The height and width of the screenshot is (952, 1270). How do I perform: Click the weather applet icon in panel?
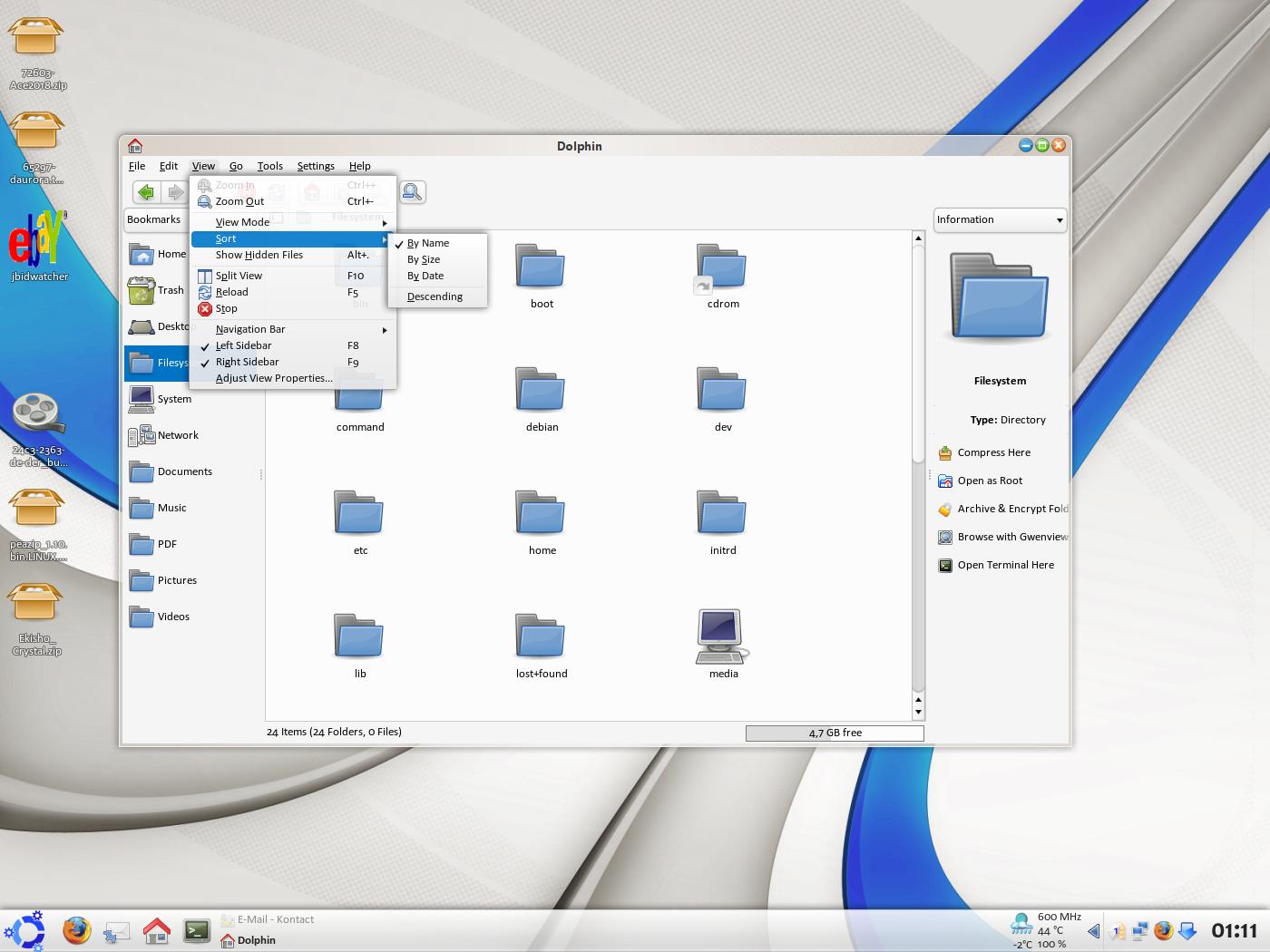(1021, 926)
